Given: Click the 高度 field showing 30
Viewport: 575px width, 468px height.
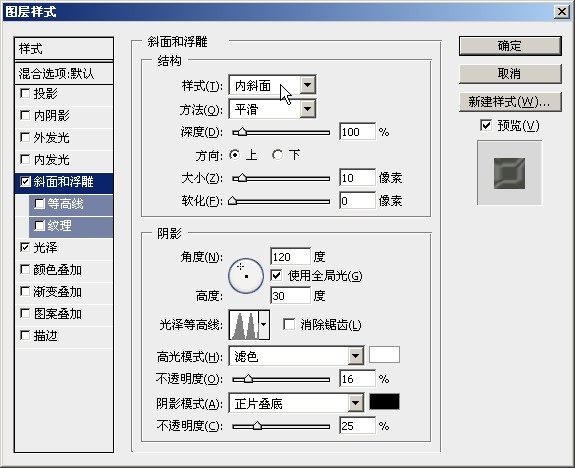Looking at the screenshot, I should [x=290, y=295].
